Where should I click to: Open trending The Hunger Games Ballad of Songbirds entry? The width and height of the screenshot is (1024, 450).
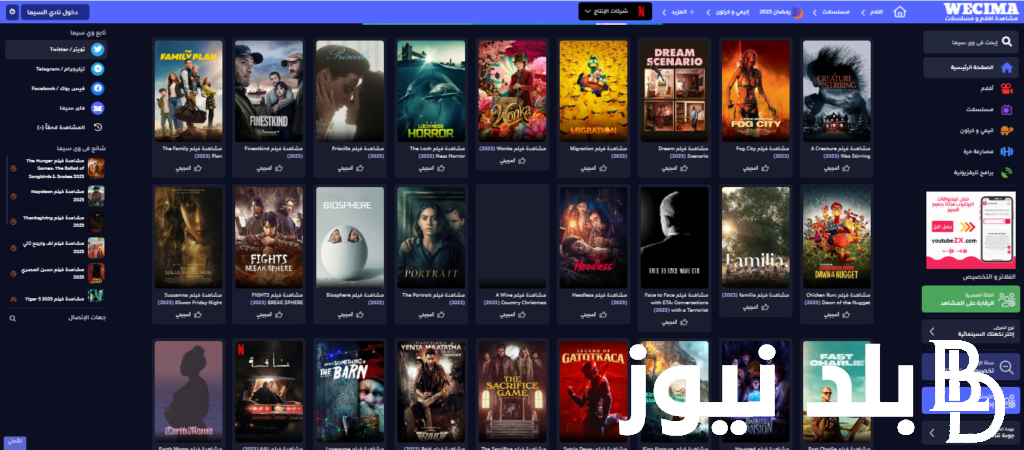coord(56,168)
